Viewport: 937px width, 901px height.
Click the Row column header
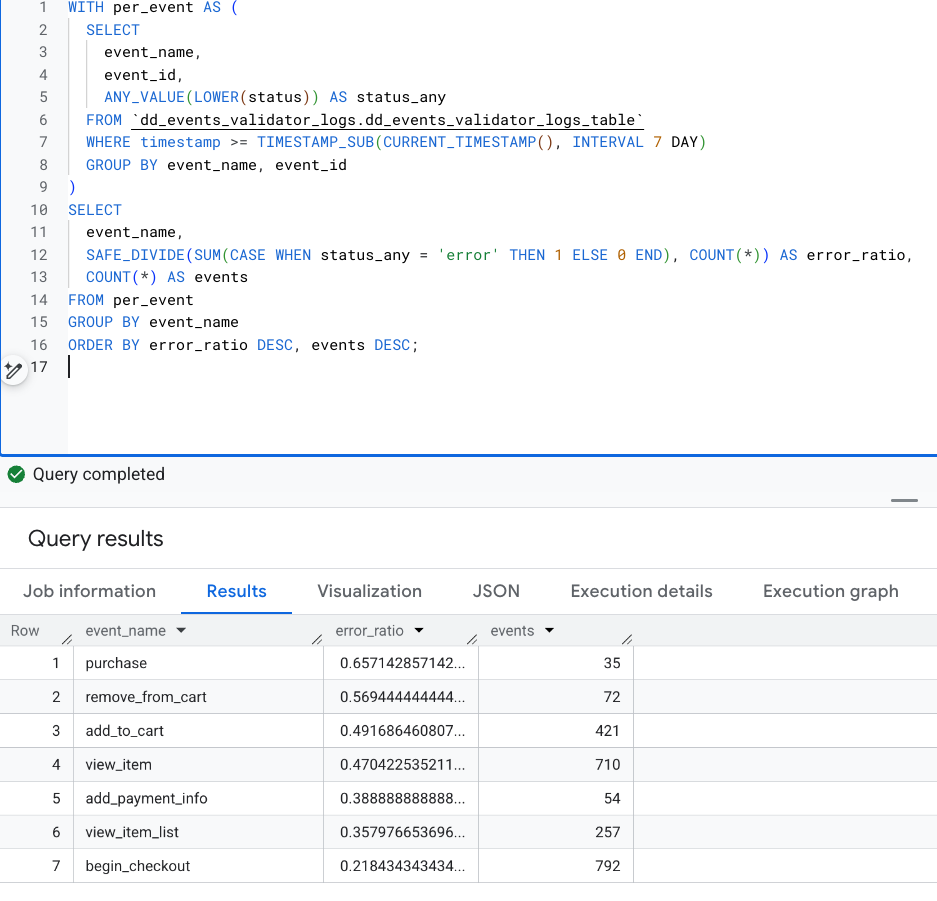tap(25, 630)
